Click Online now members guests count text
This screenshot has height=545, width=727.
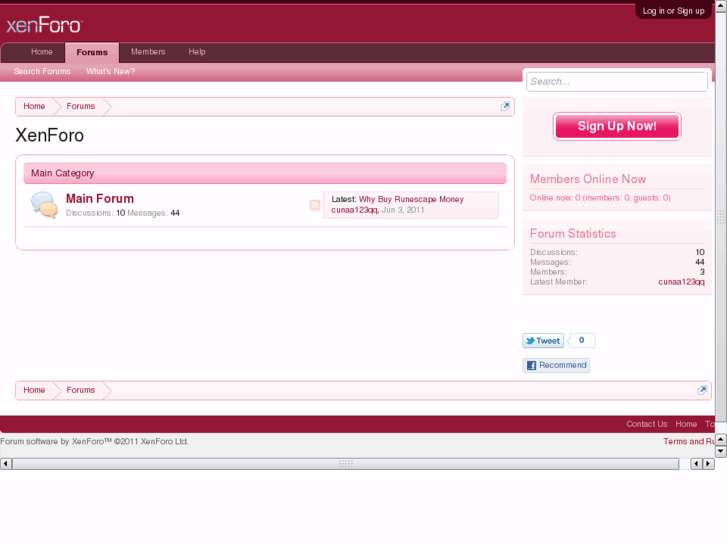(600, 198)
